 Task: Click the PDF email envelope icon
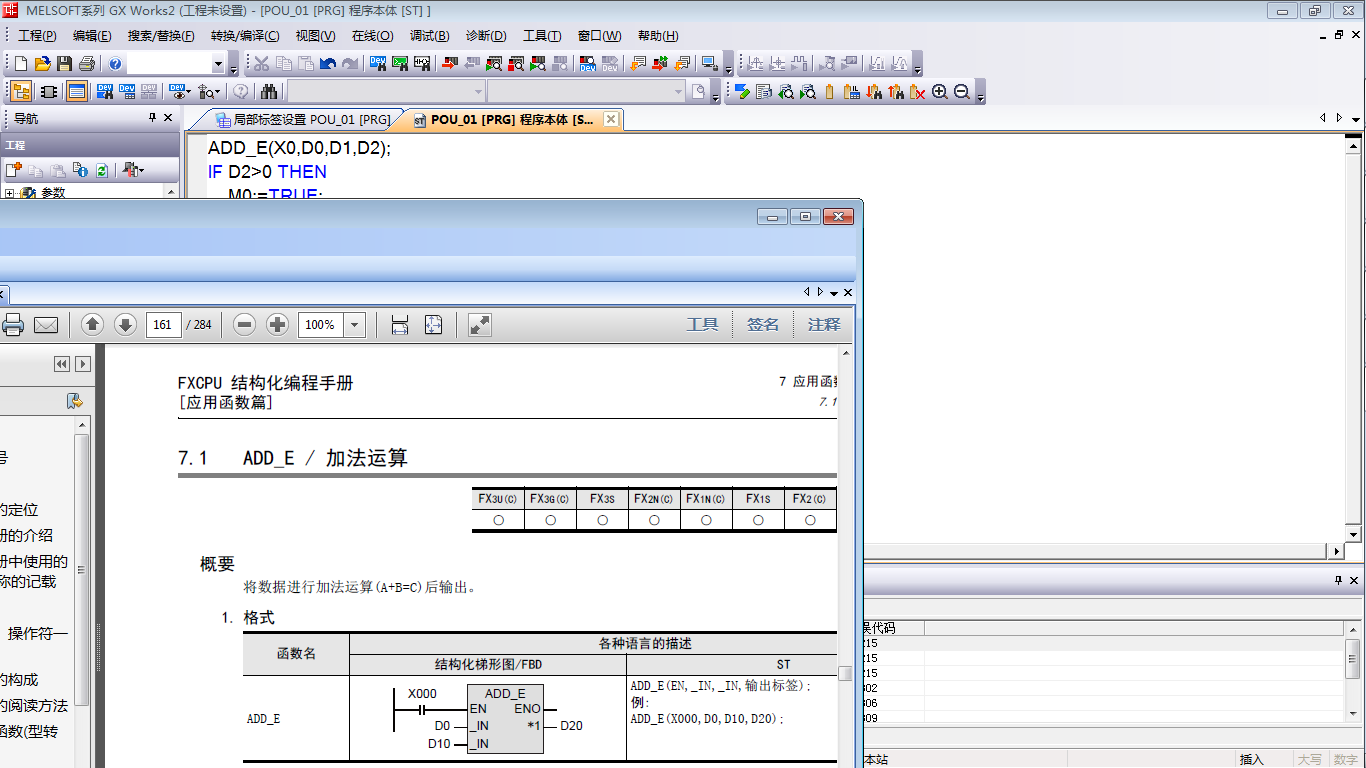point(46,325)
